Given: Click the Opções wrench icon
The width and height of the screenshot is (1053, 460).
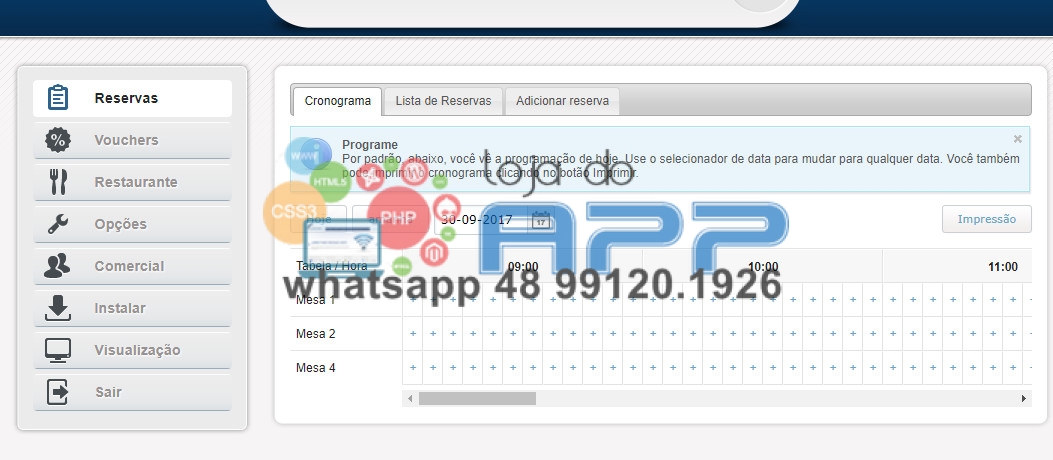Looking at the screenshot, I should tap(58, 224).
